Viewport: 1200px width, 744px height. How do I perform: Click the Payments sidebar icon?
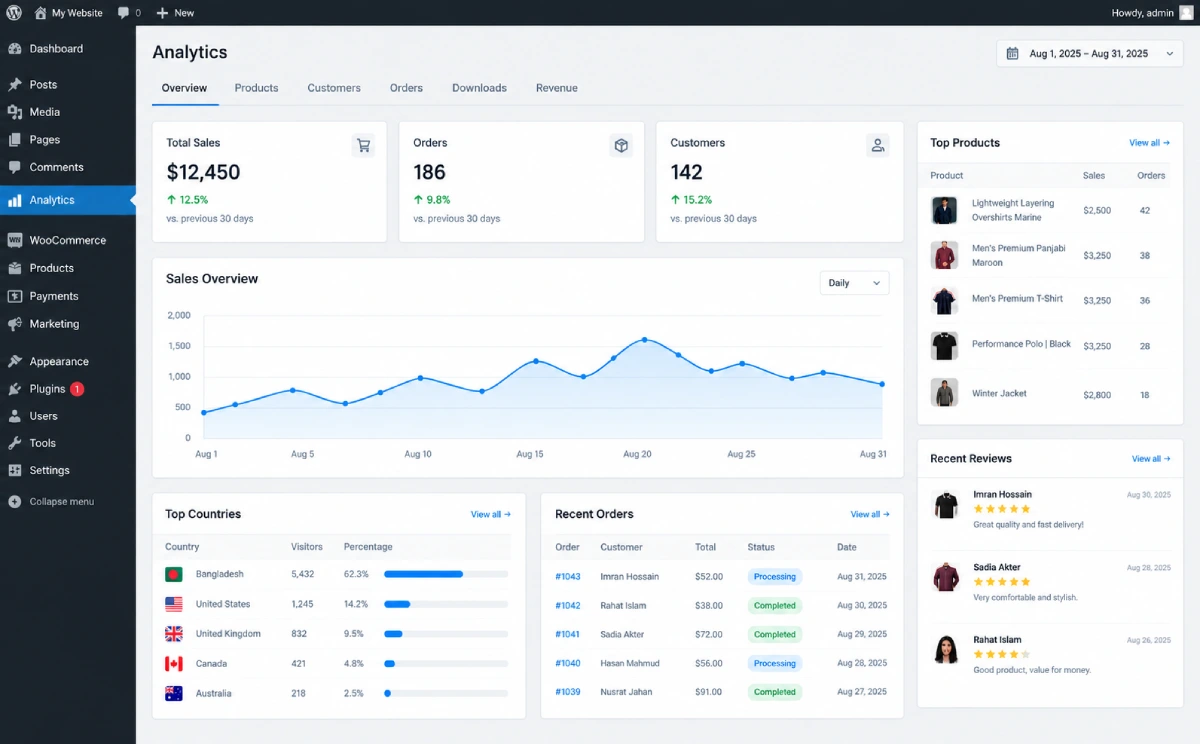click(14, 296)
